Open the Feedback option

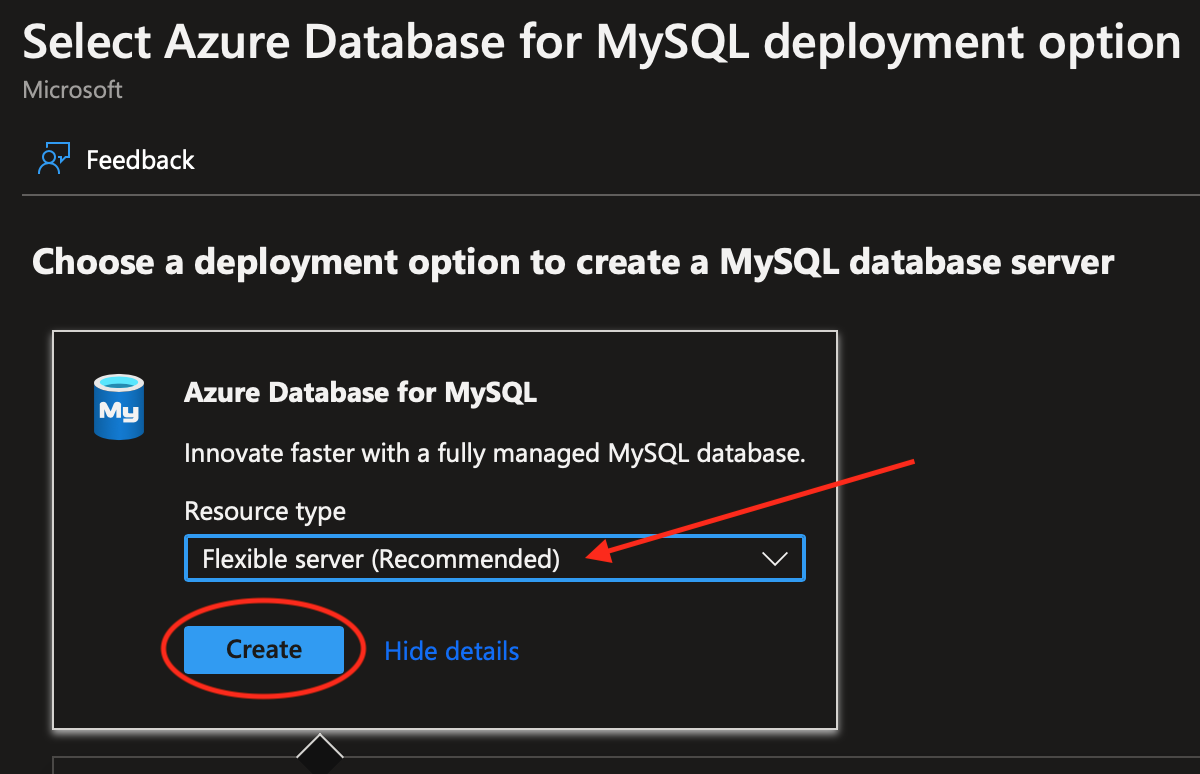116,160
